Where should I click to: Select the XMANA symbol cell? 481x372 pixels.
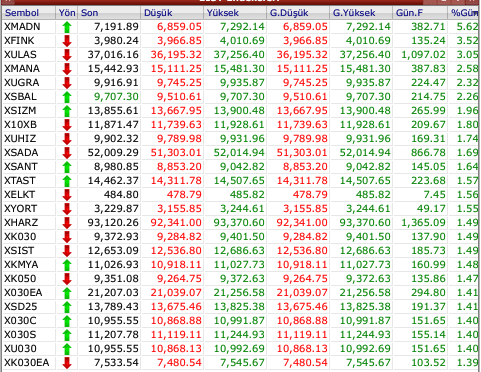pos(29,69)
